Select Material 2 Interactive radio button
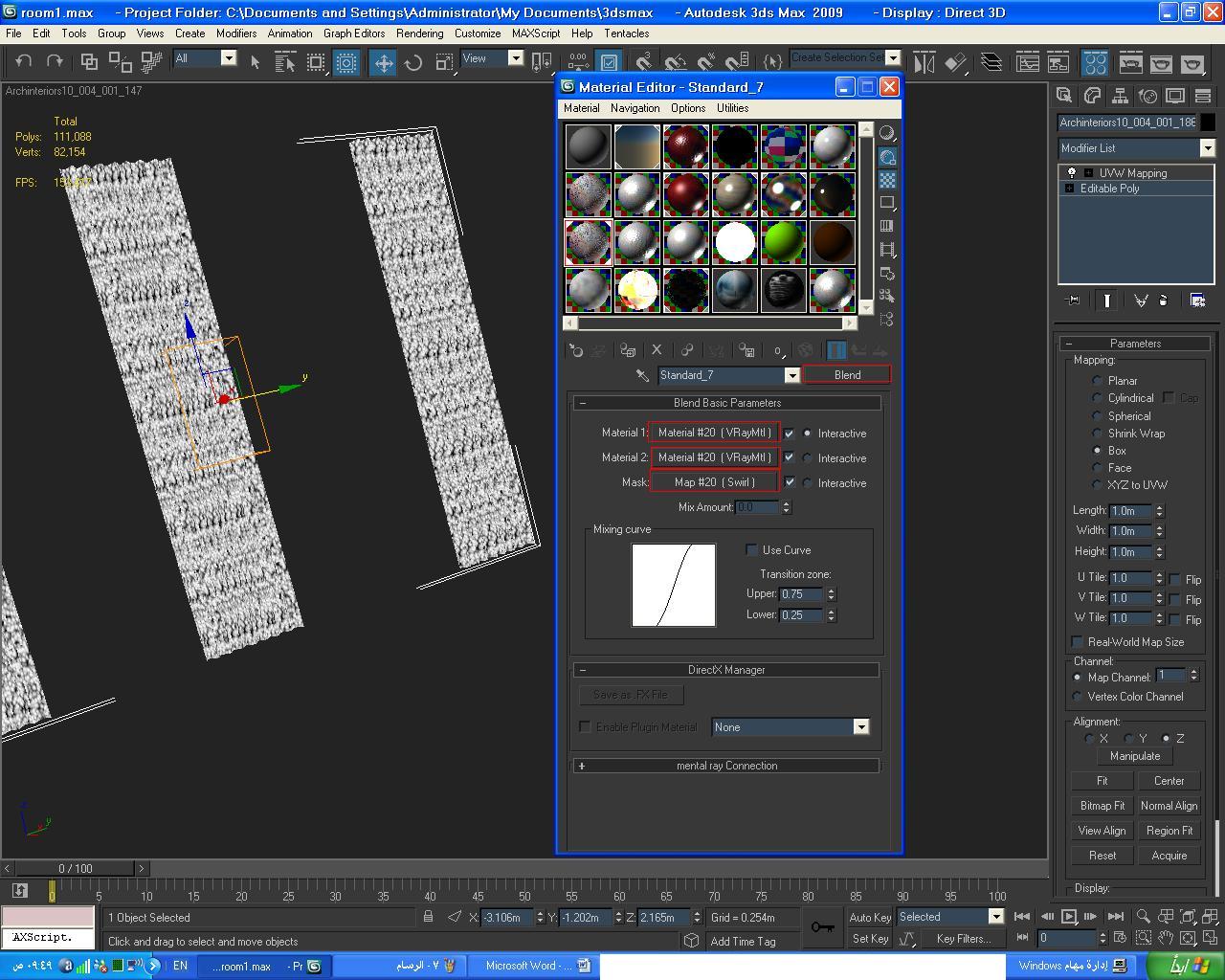This screenshot has height=980, width=1225. (808, 458)
